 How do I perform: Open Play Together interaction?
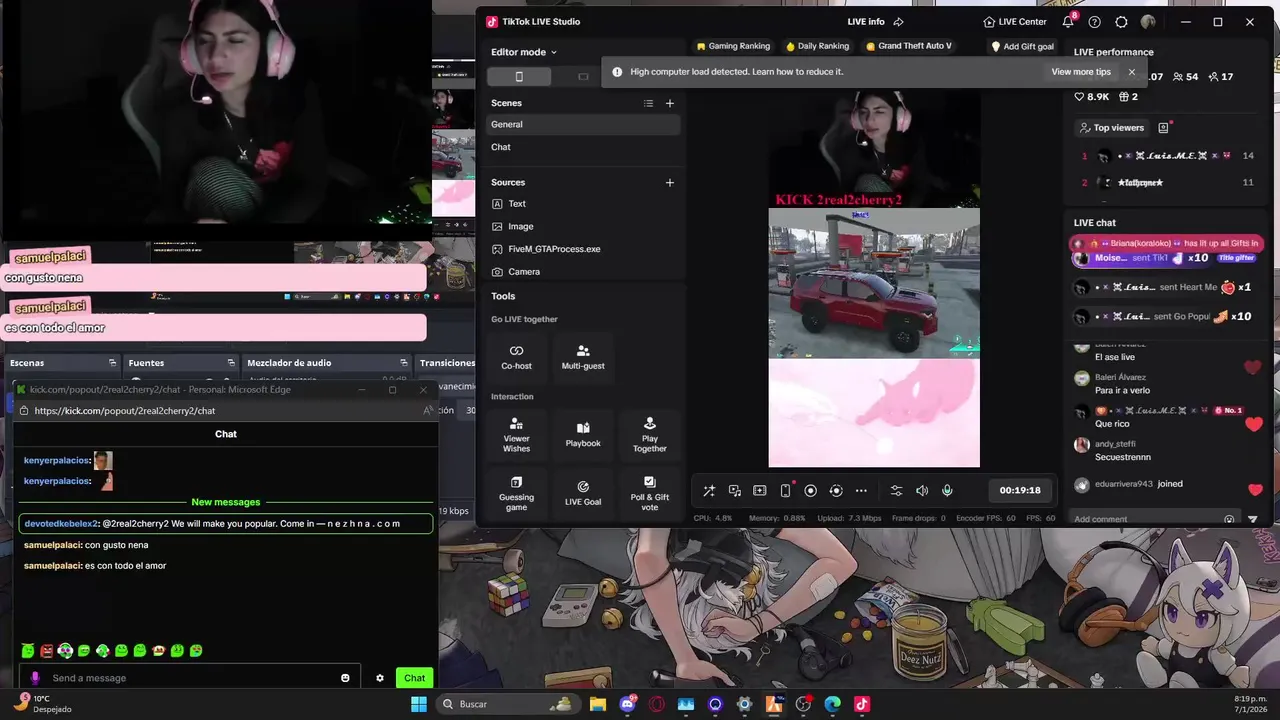click(650, 435)
